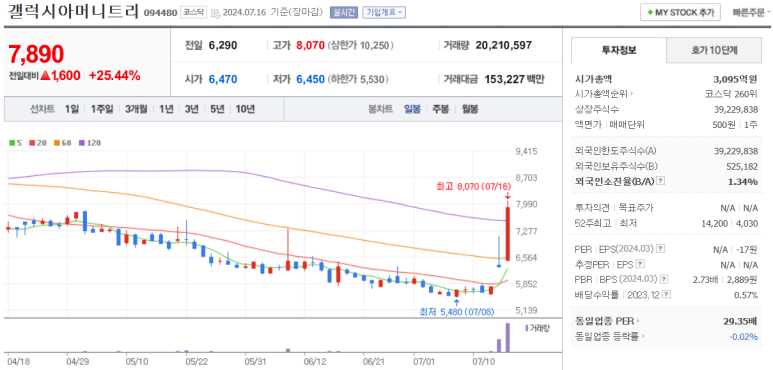Click the help icon beside PBR BPS (2024.03)

(x=664, y=279)
